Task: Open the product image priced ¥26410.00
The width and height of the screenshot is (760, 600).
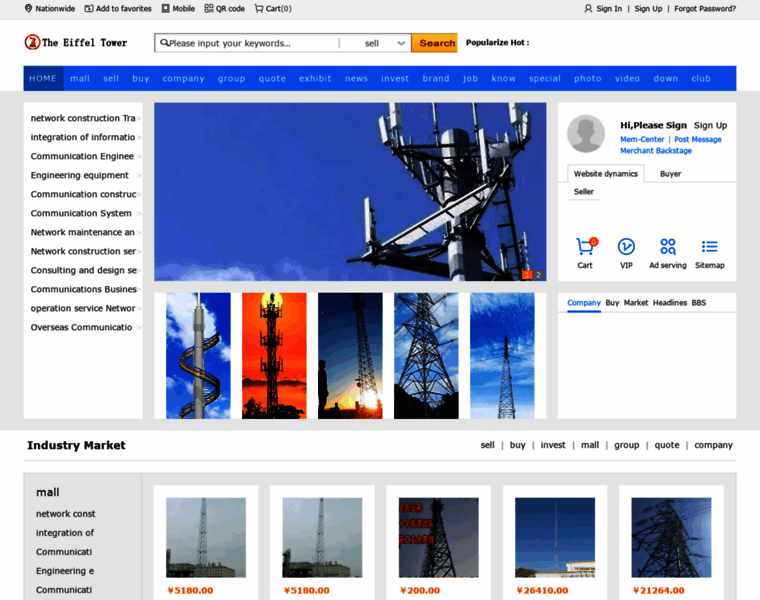Action: [554, 537]
